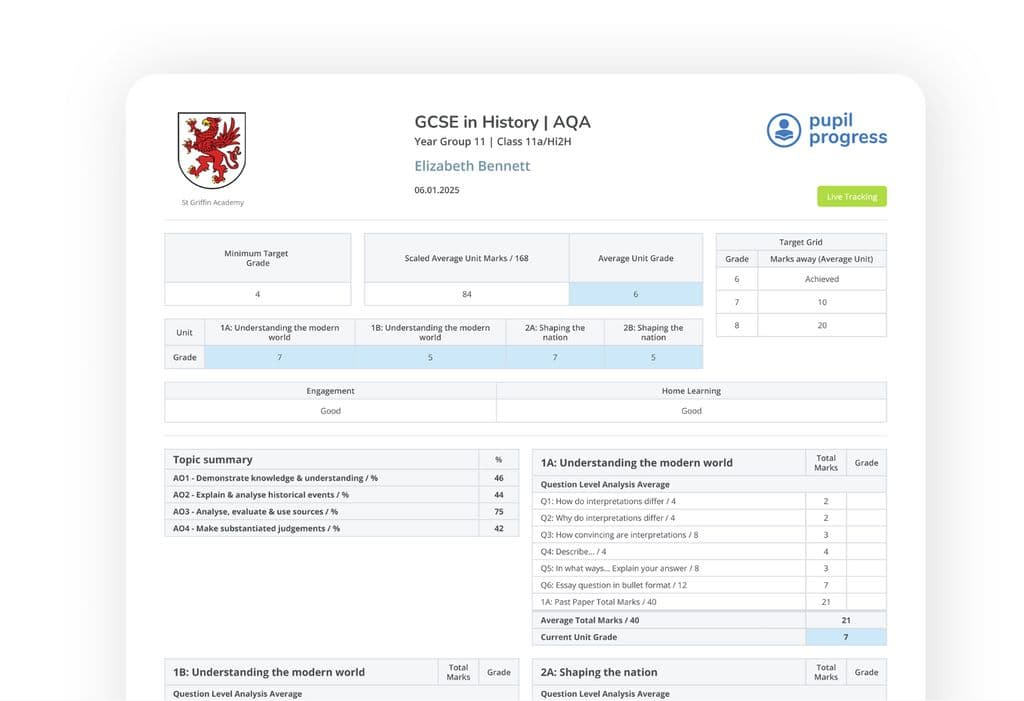Click the Good value under Home Learning
This screenshot has width=1024, height=701.
click(x=691, y=411)
